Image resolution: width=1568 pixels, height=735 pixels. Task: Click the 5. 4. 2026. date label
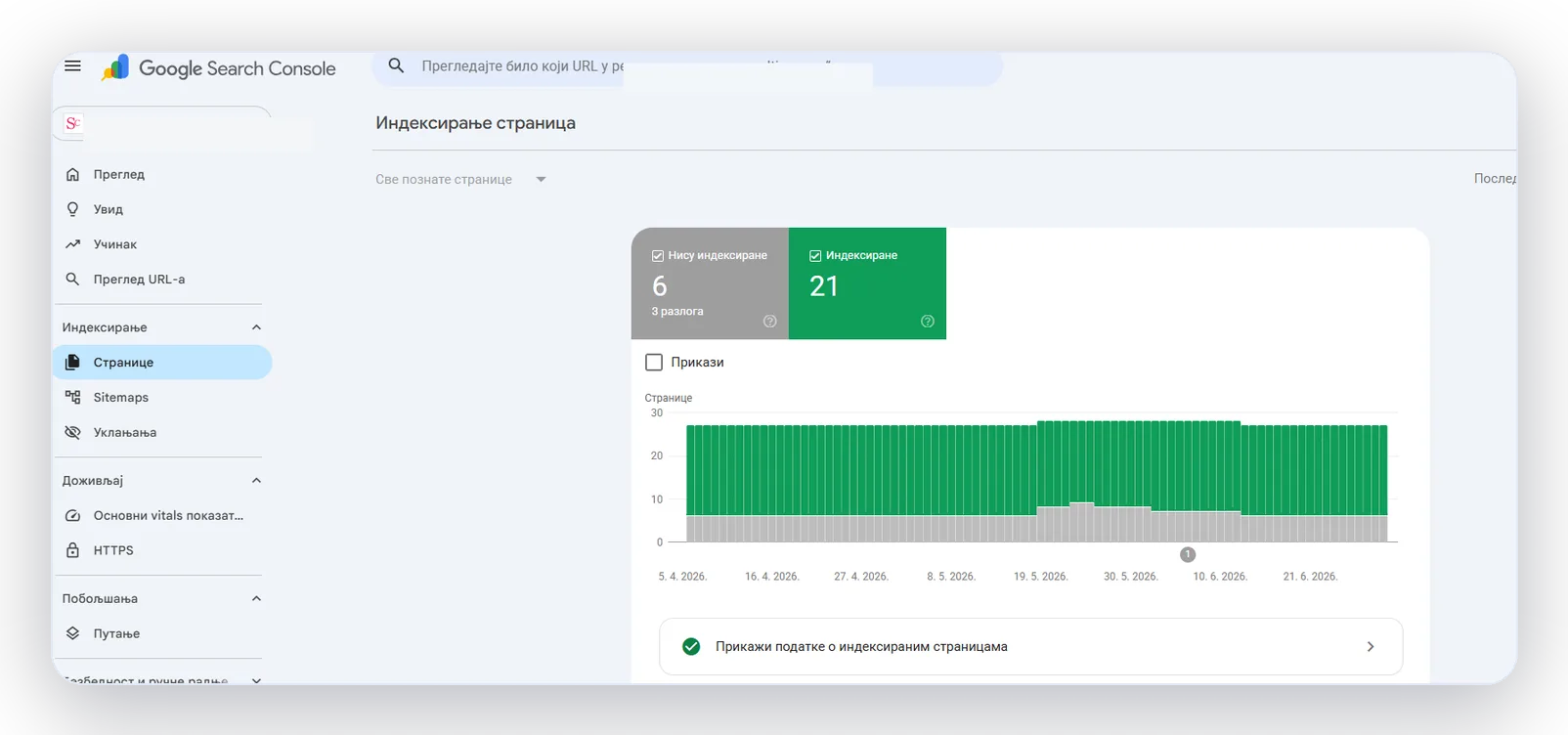682,577
